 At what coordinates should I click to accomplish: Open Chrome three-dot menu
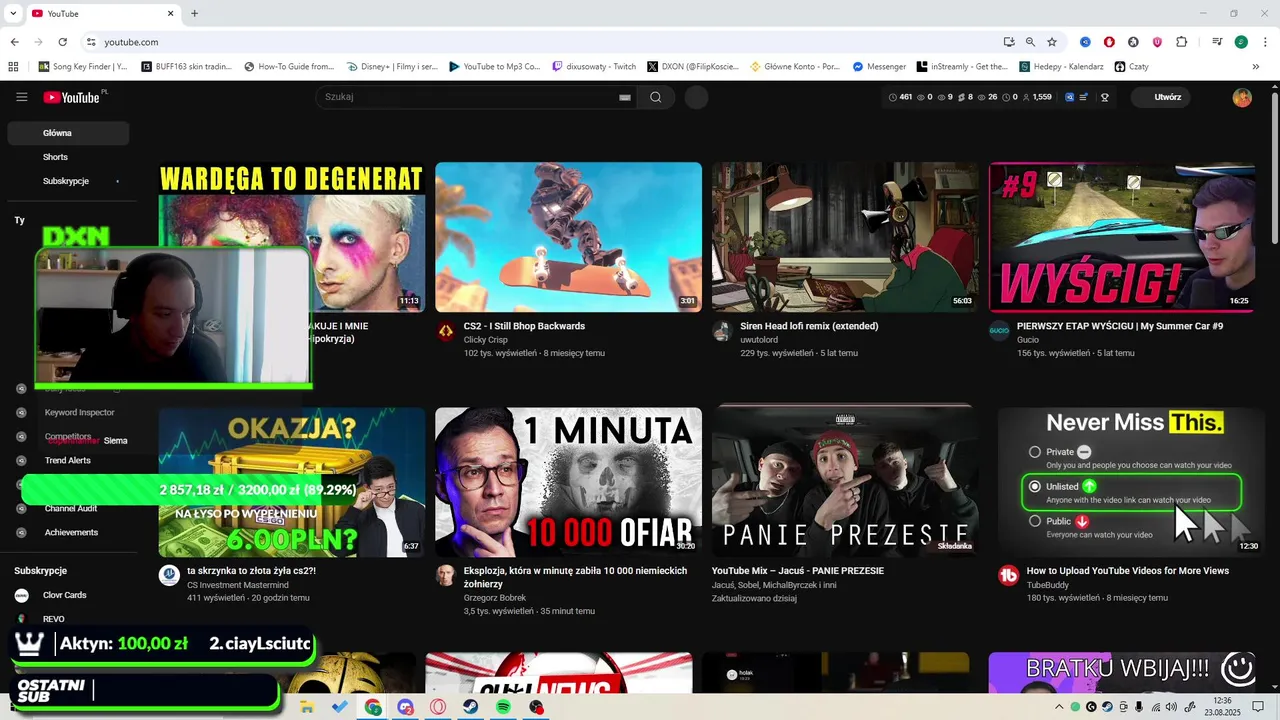pos(1265,42)
